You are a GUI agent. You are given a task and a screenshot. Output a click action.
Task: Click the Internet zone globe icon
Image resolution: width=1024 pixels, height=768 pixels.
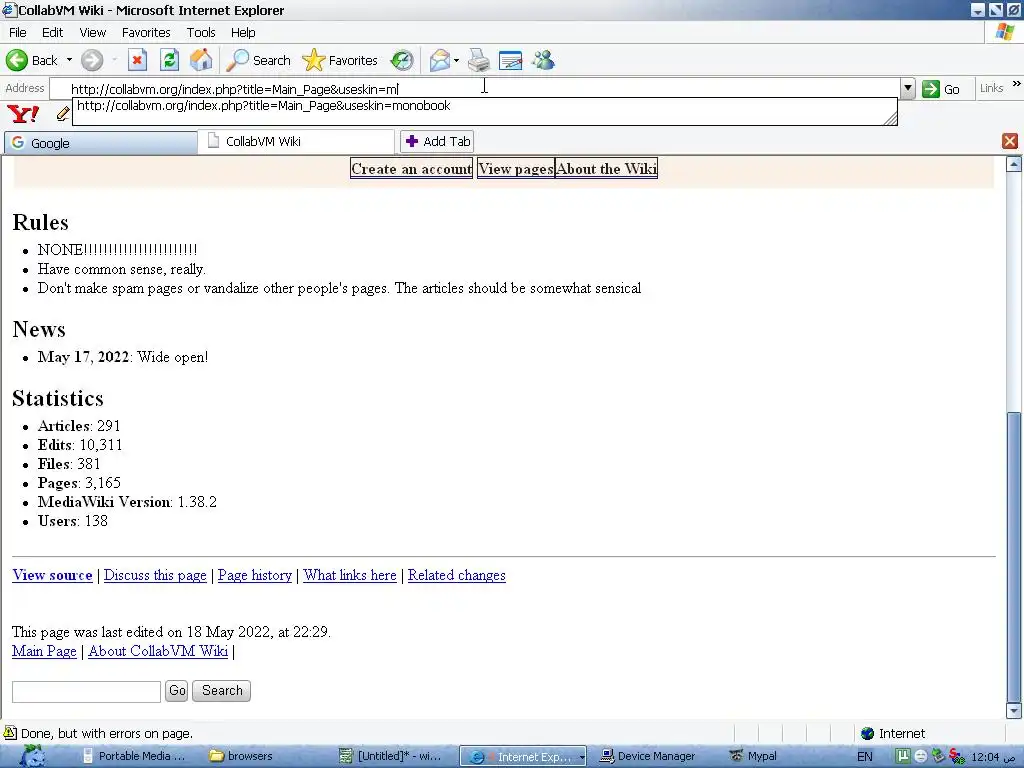[867, 733]
